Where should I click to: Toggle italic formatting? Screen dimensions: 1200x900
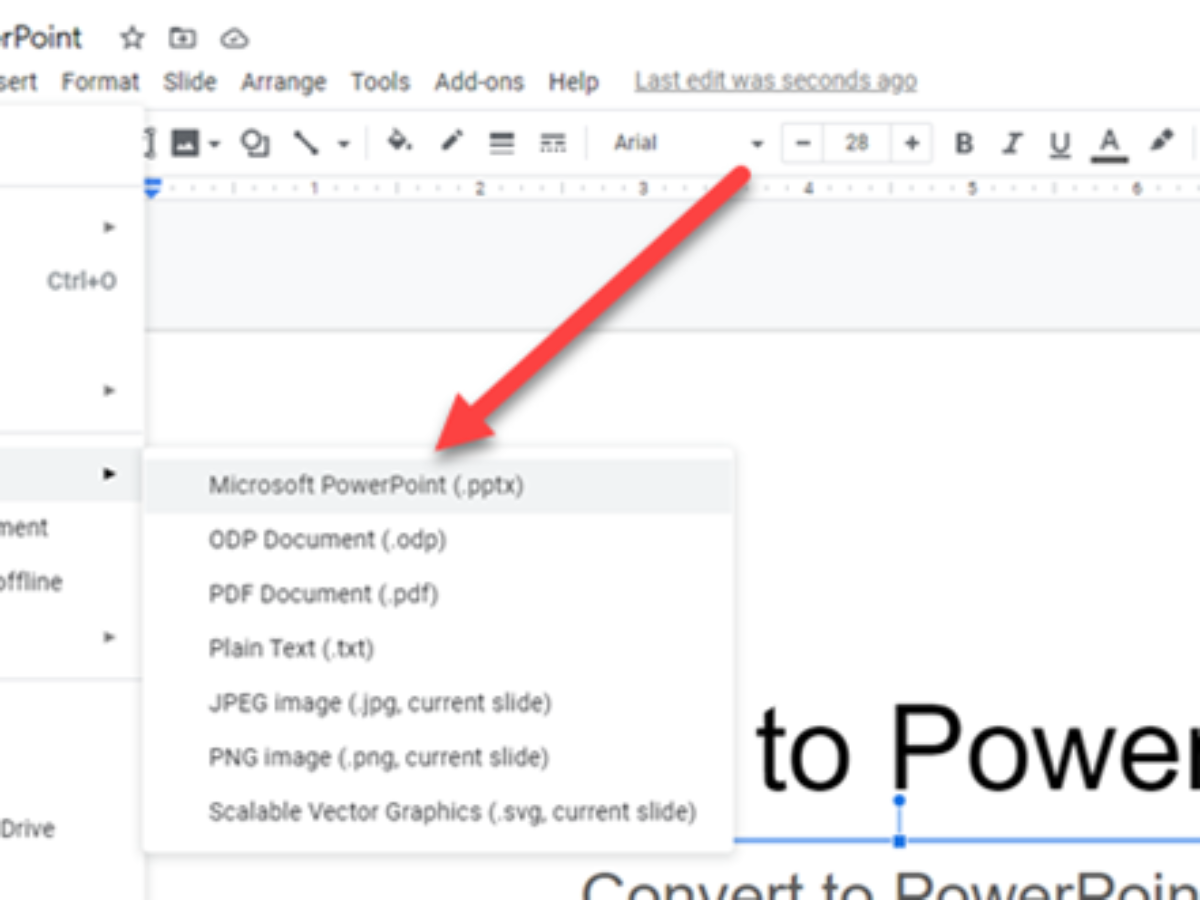(x=1012, y=143)
